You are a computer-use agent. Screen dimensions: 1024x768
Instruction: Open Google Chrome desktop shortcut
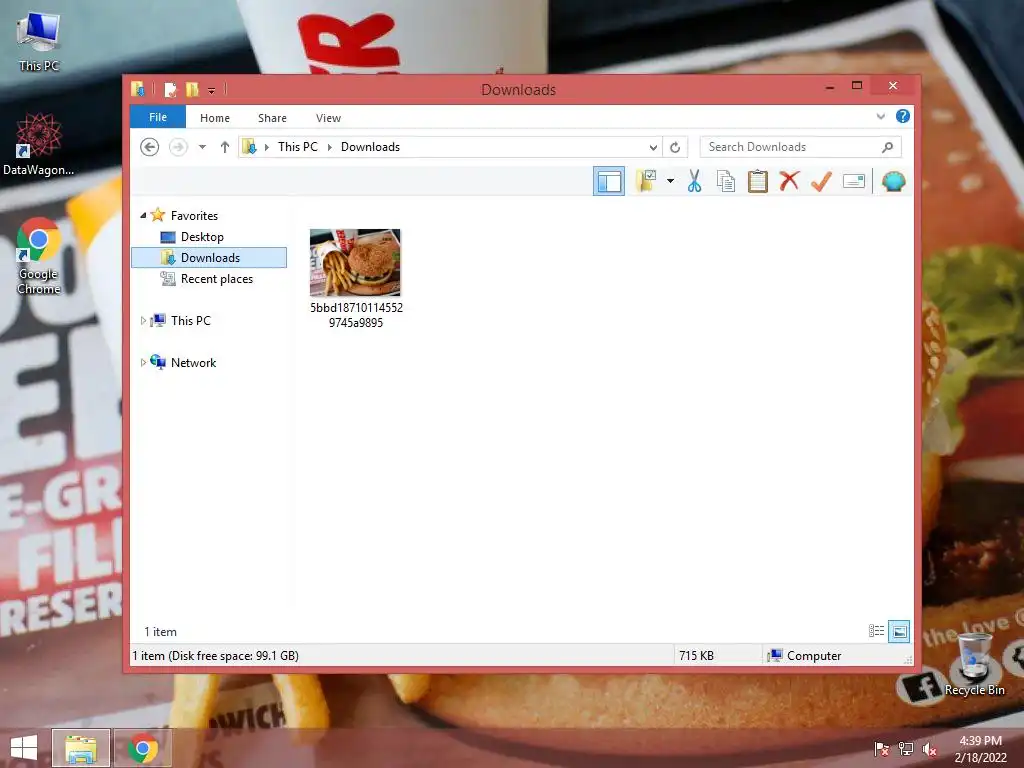[x=39, y=257]
